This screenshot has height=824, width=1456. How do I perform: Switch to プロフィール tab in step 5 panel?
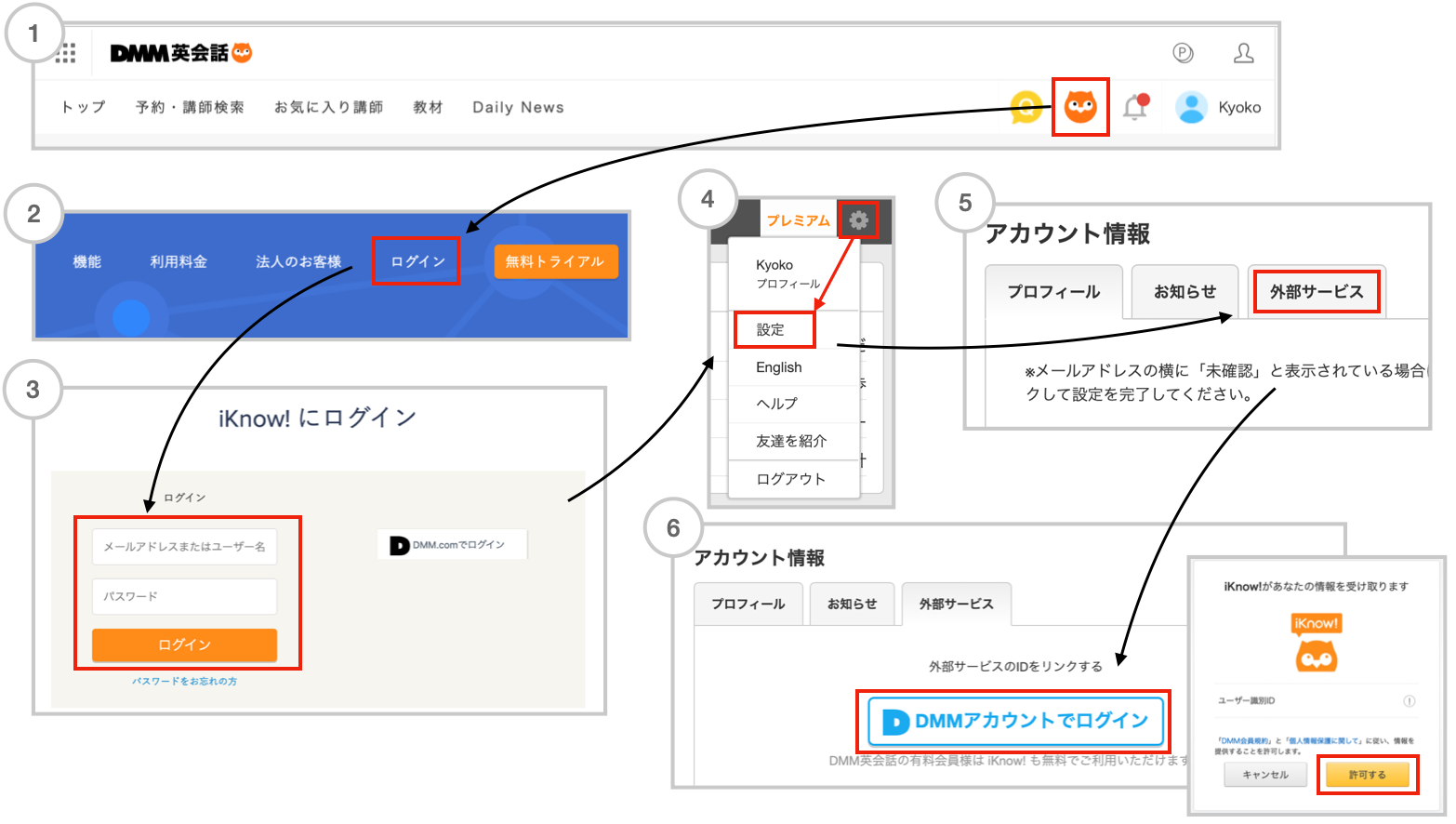(1053, 292)
